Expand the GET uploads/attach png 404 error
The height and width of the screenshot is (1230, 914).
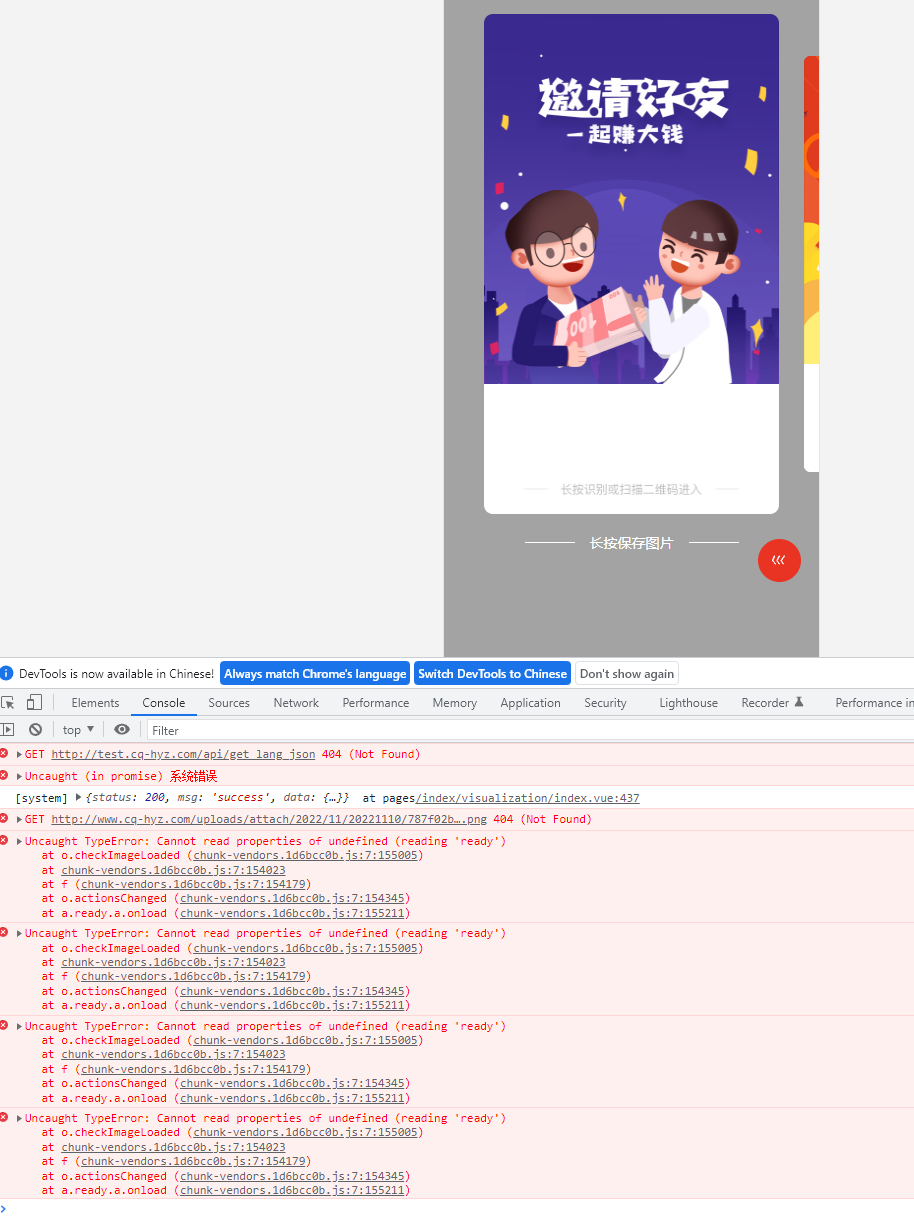coord(19,819)
